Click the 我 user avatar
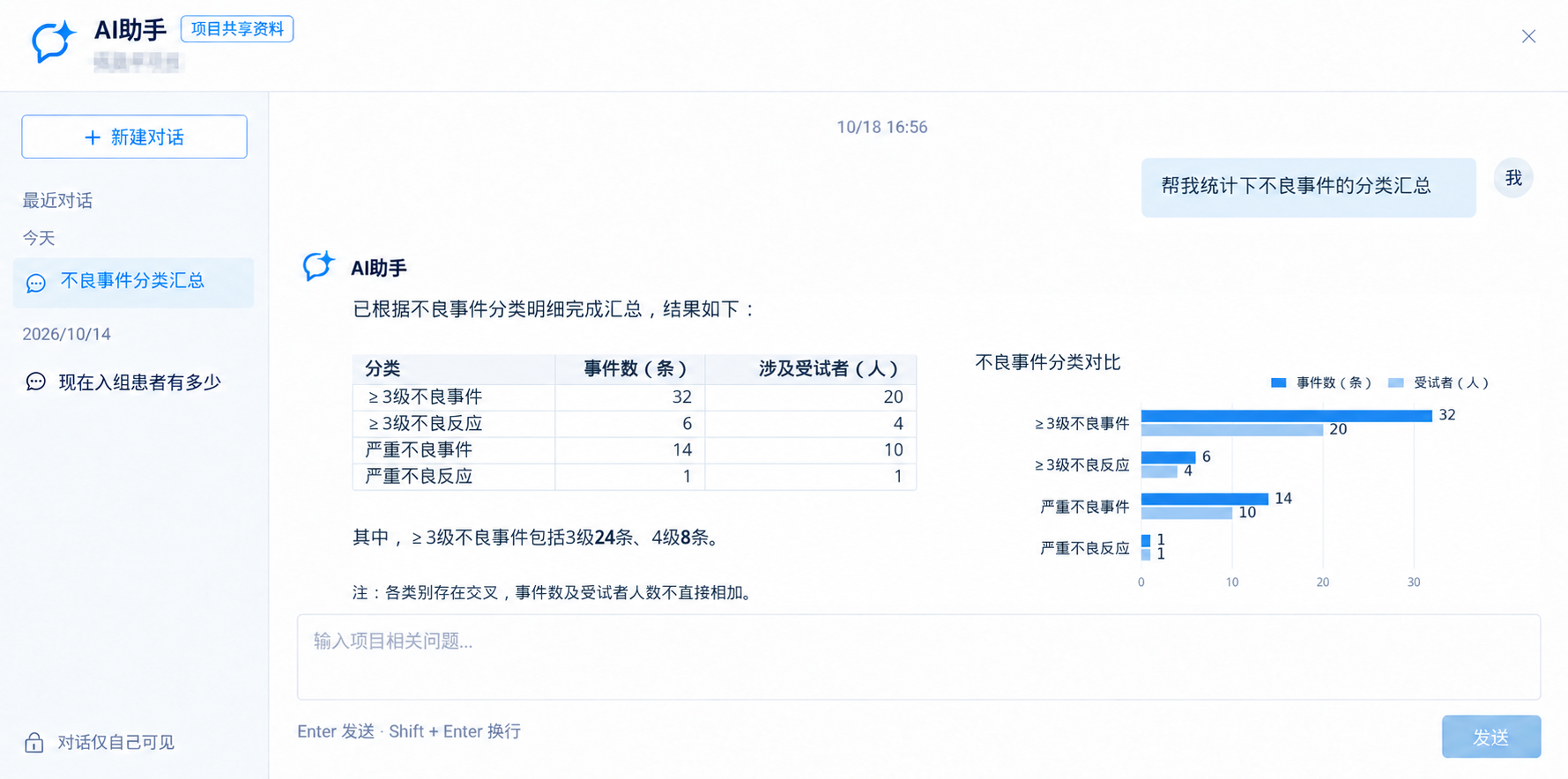1568x779 pixels. tap(1513, 178)
